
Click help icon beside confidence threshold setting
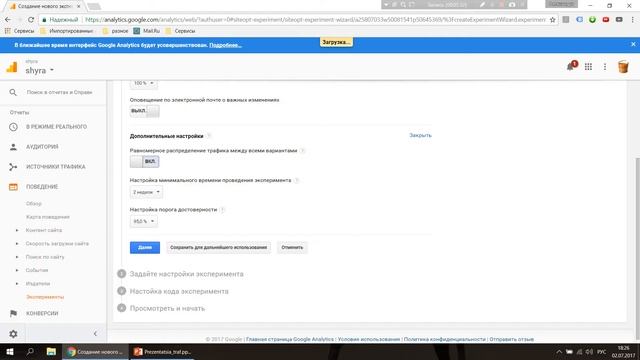tap(222, 210)
